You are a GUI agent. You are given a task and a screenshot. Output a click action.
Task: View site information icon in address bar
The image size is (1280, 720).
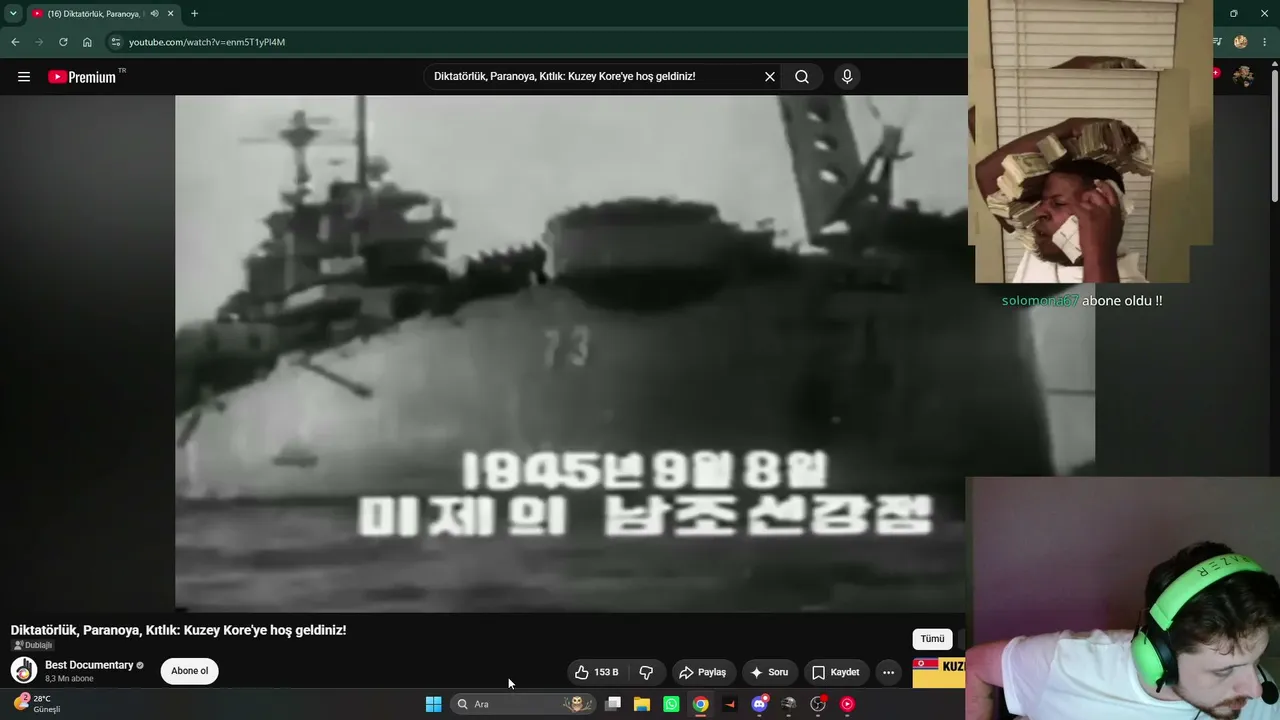(116, 42)
